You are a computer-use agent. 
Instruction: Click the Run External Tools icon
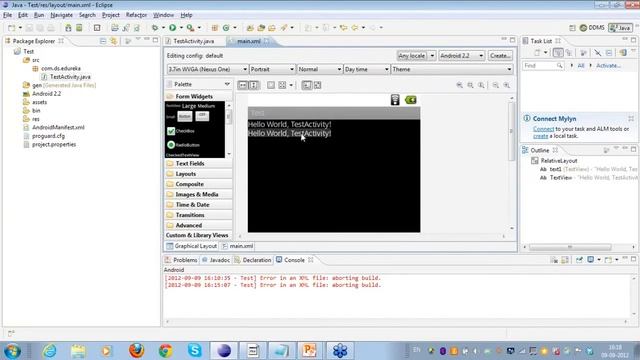pyautogui.click(x=190, y=28)
